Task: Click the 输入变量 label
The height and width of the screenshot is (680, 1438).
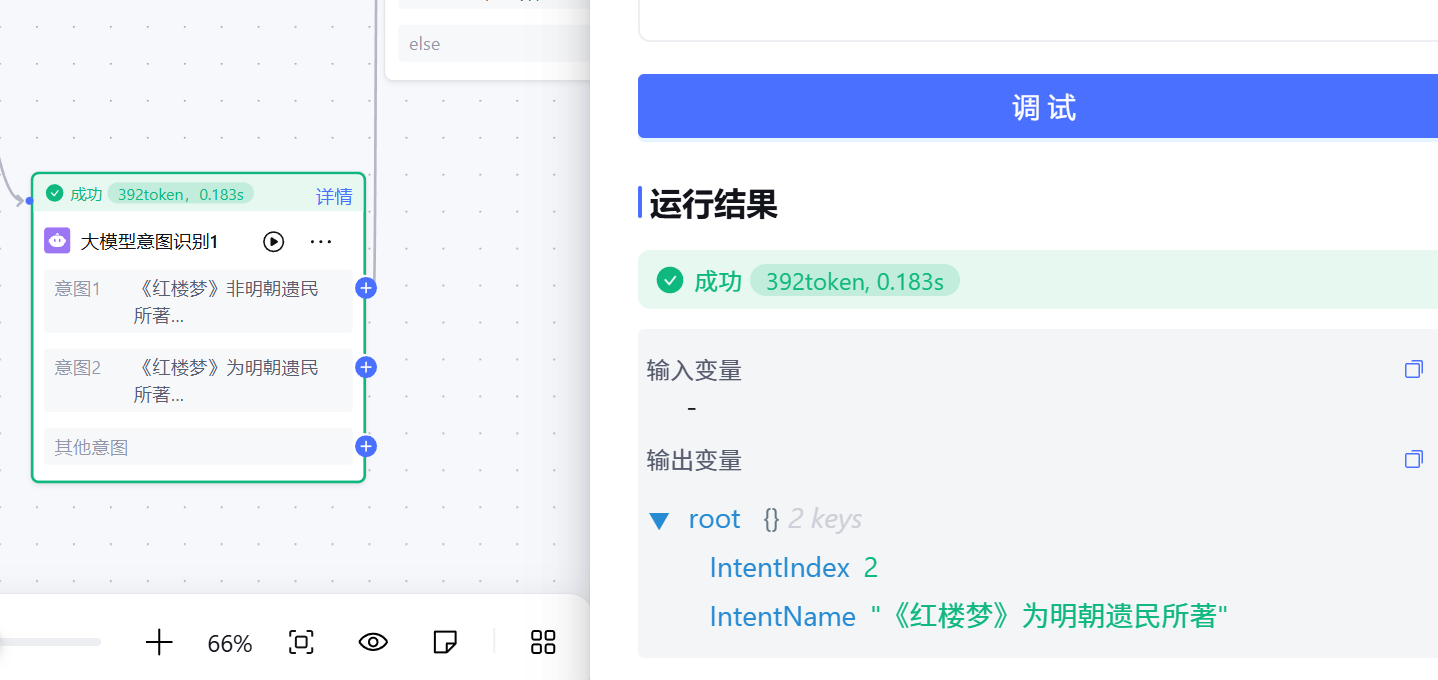Action: 694,371
